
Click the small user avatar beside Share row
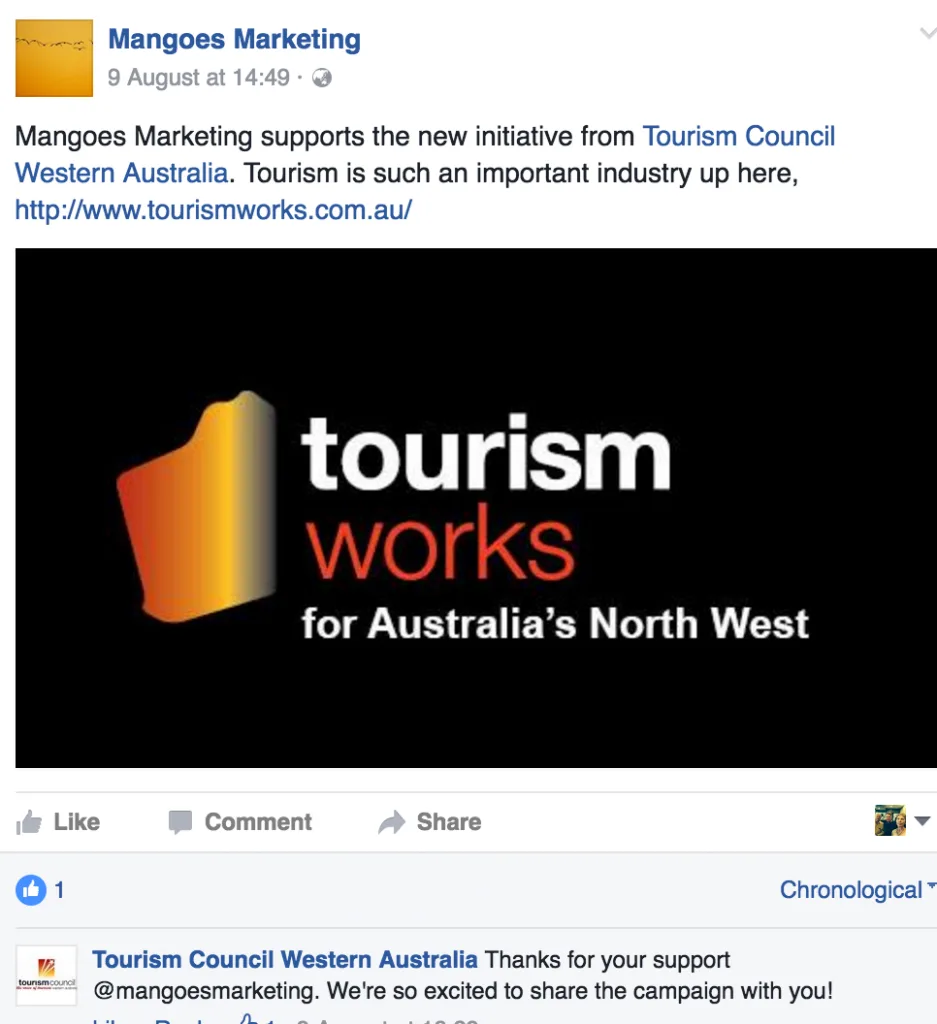coord(890,821)
